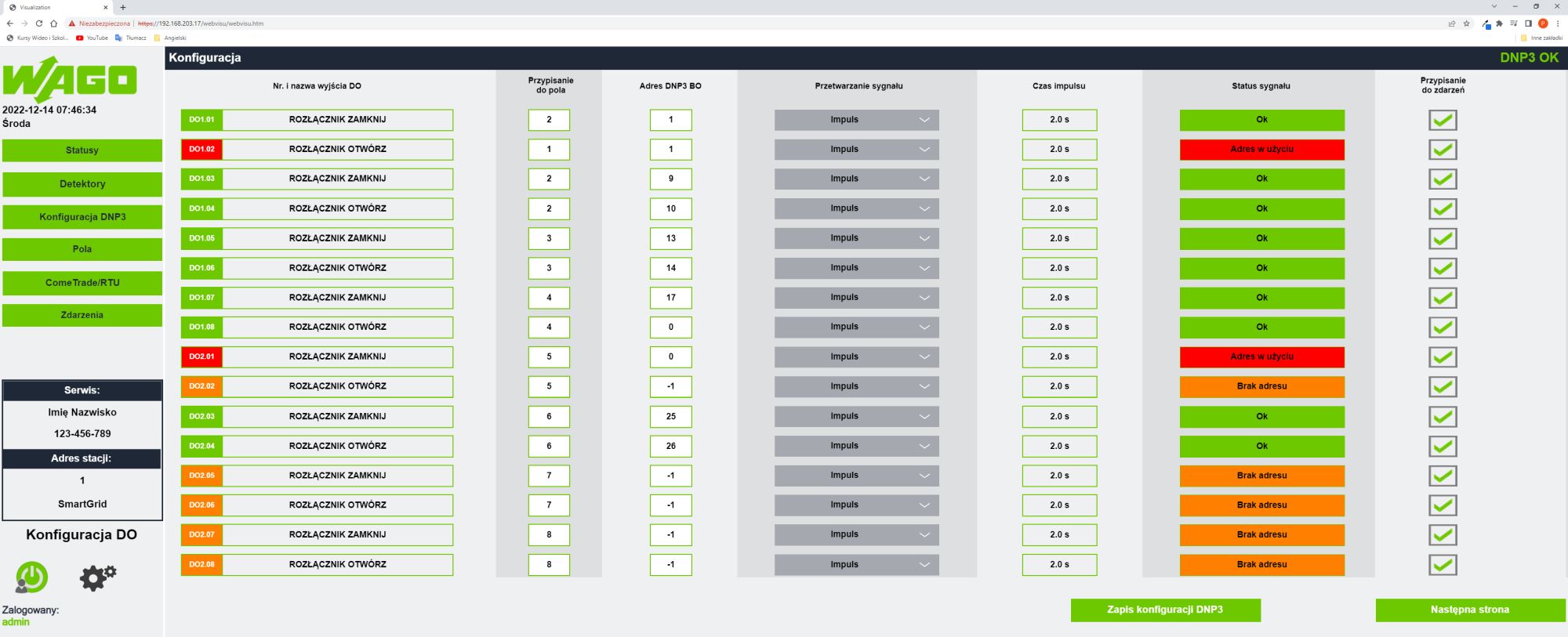Edit the pulse time field for DO1.06
This screenshot has width=1568, height=637.
pos(1059,268)
